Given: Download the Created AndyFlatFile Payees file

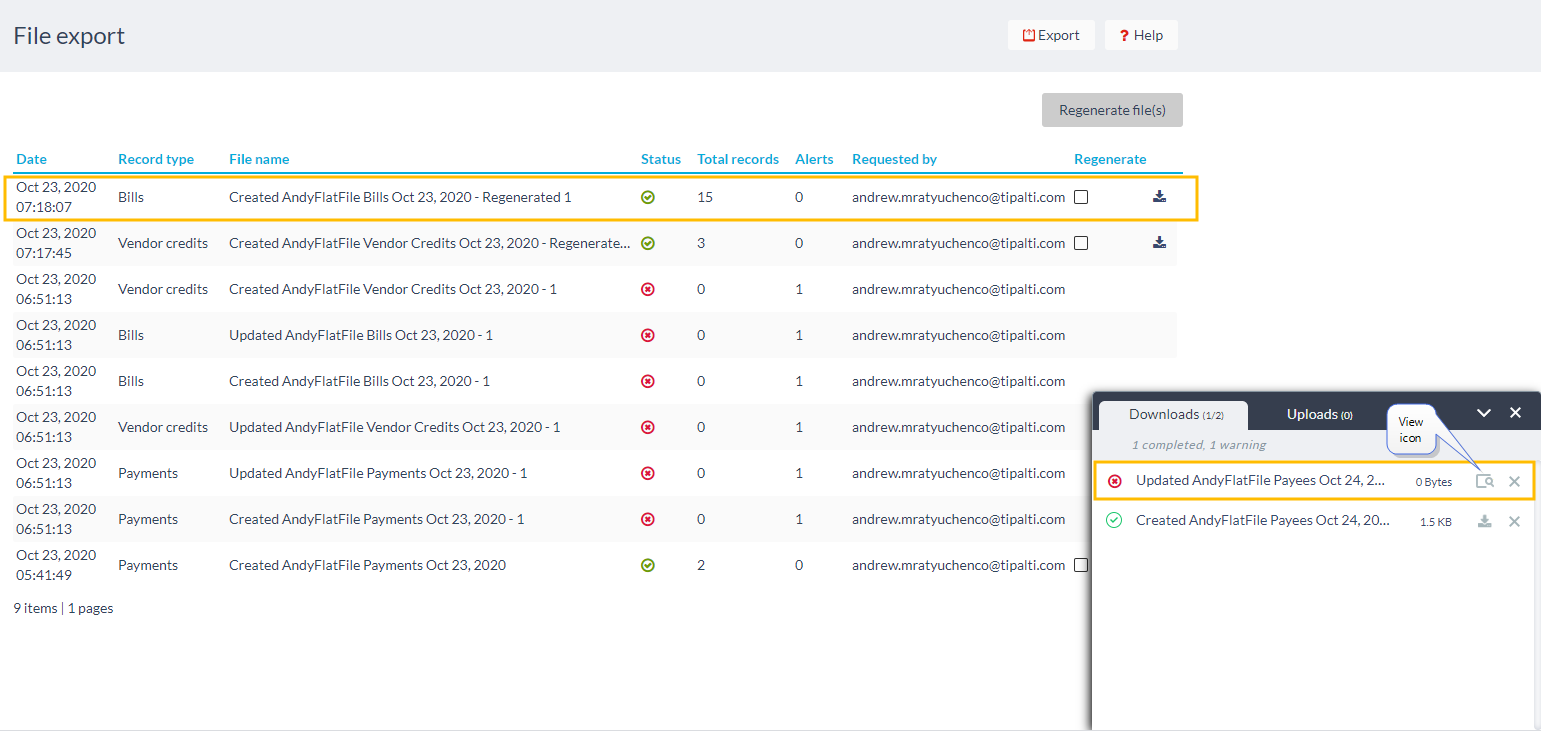Looking at the screenshot, I should (x=1485, y=521).
